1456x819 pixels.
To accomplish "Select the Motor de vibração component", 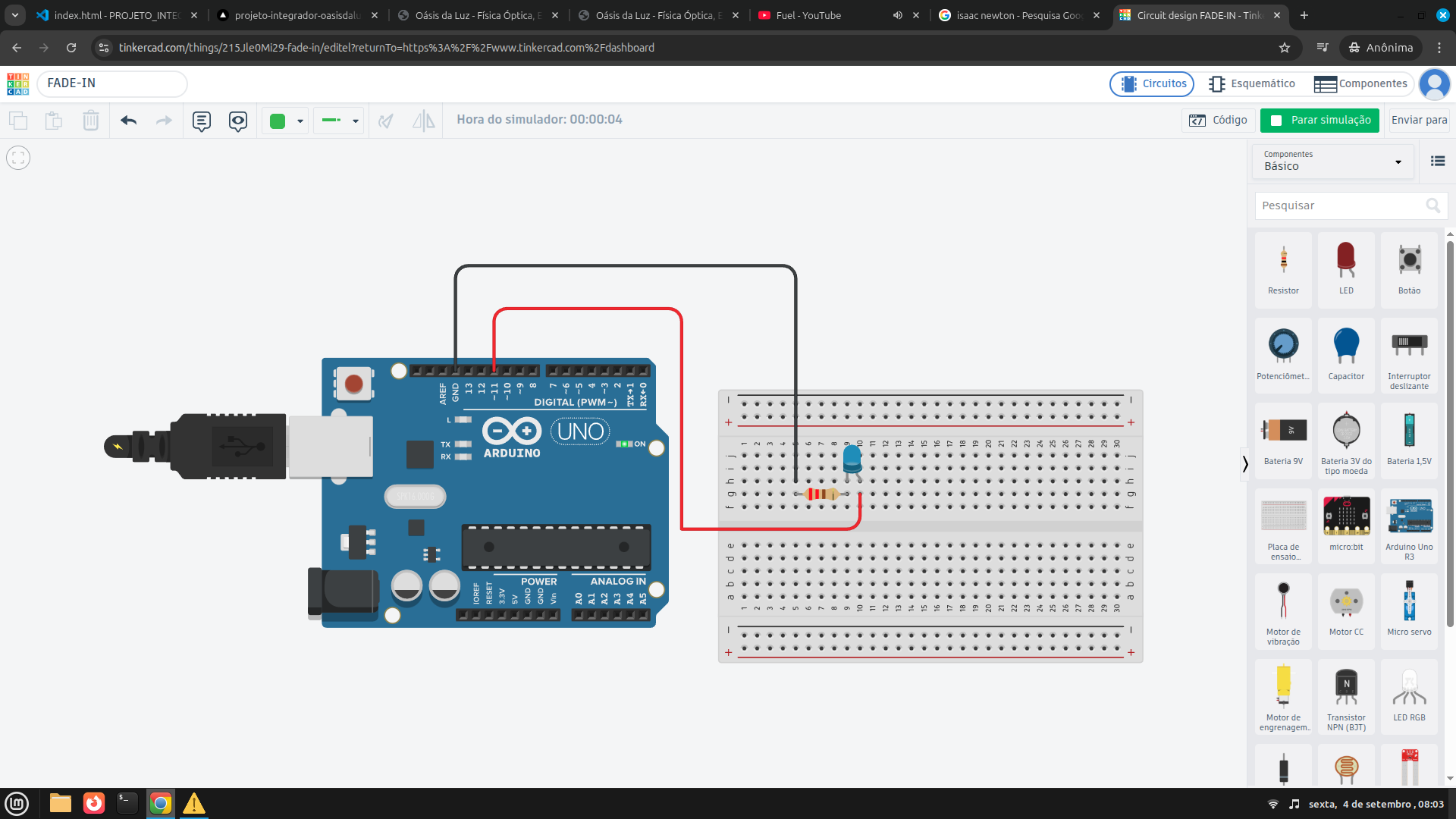I will (x=1283, y=610).
